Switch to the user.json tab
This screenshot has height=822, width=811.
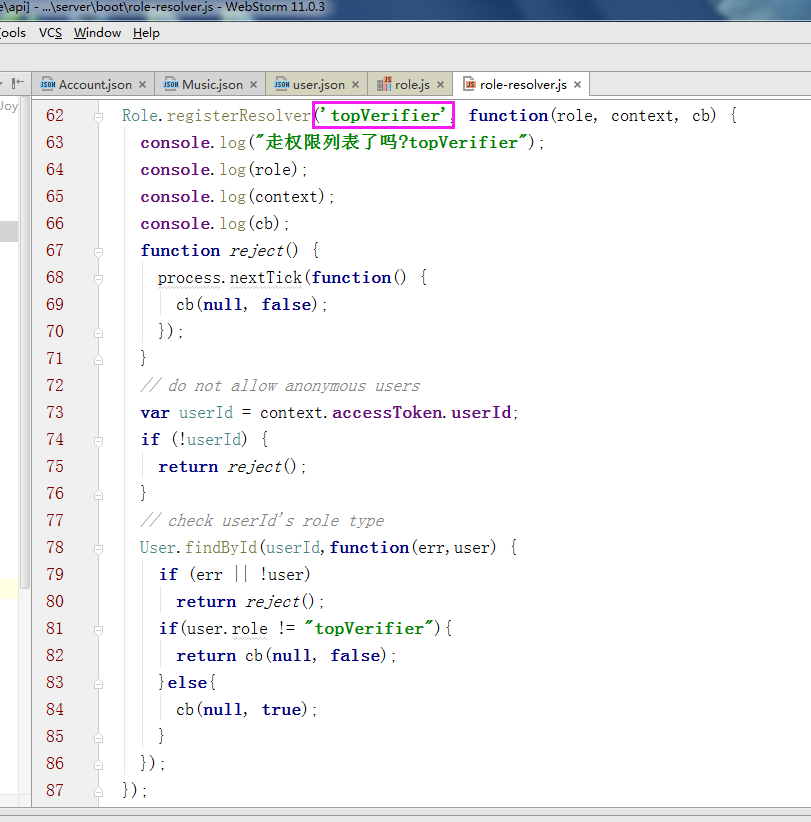(x=319, y=84)
